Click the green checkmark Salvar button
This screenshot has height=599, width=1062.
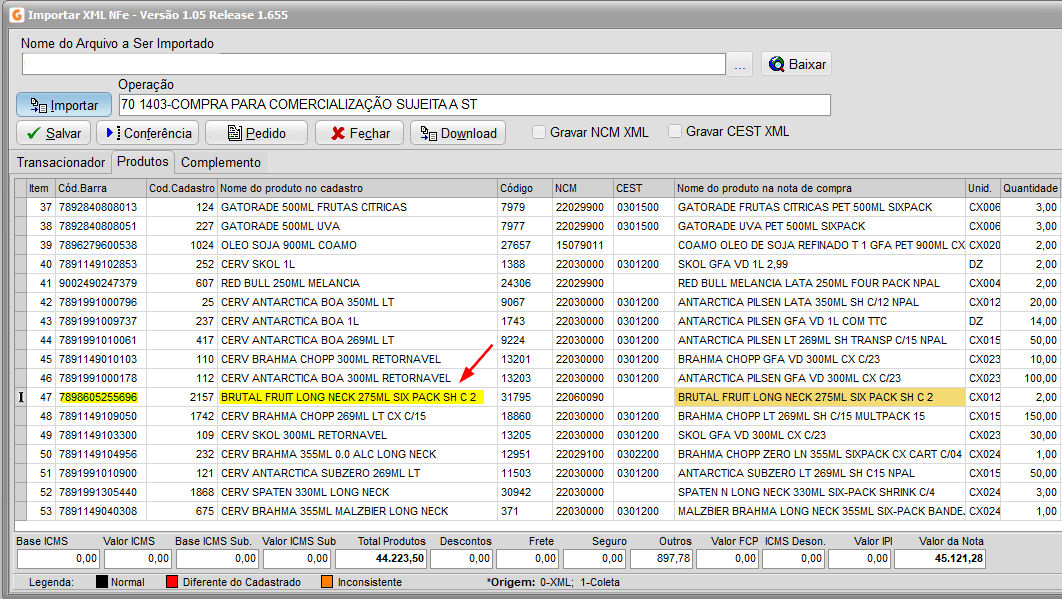(53, 133)
